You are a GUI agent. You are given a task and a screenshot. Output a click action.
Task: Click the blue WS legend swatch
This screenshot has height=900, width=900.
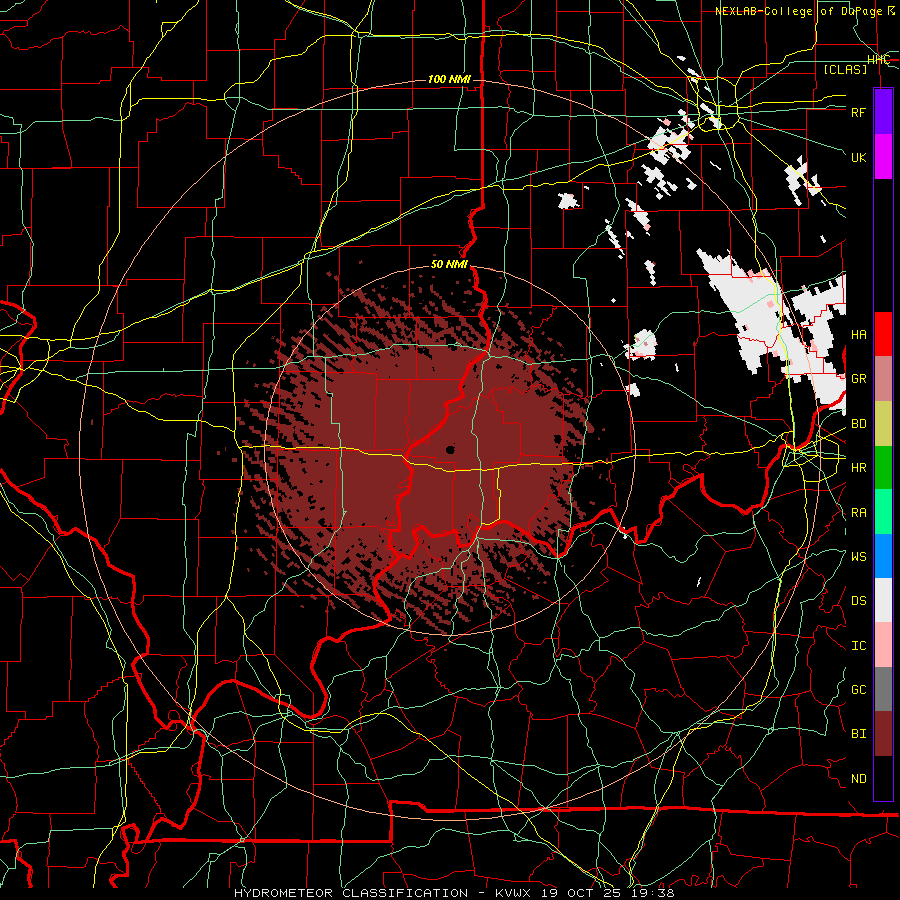click(883, 556)
